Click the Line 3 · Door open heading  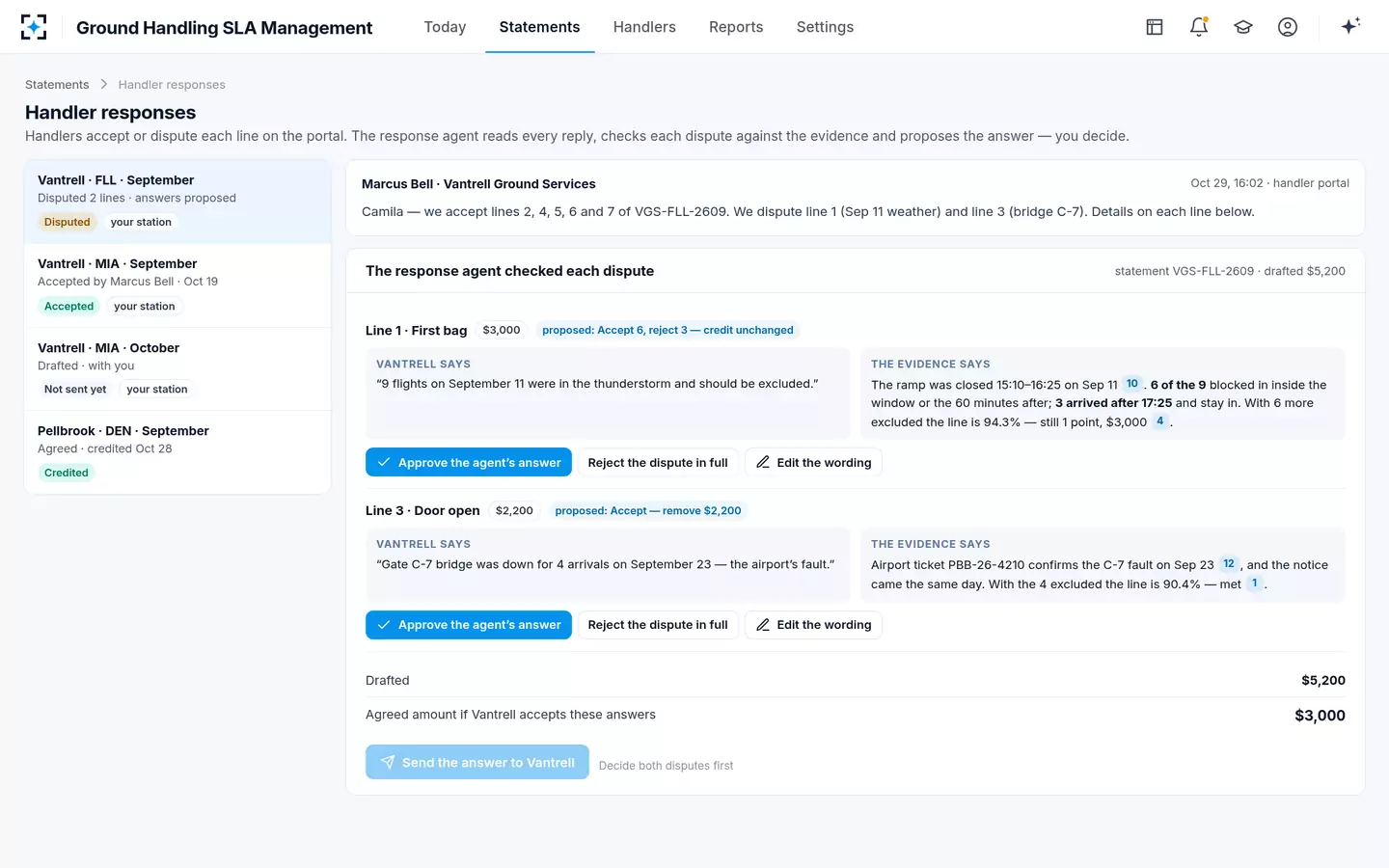coord(422,510)
